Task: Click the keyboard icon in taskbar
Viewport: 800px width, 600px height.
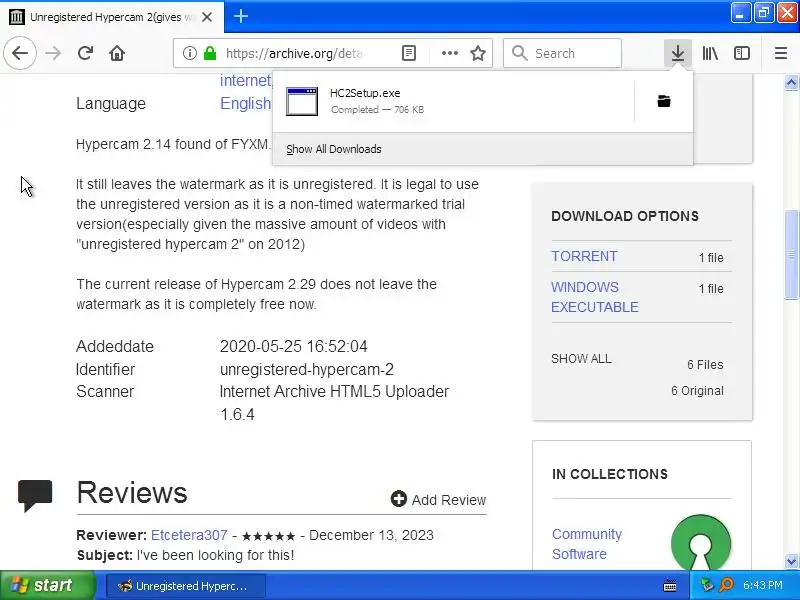Action: coord(670,586)
